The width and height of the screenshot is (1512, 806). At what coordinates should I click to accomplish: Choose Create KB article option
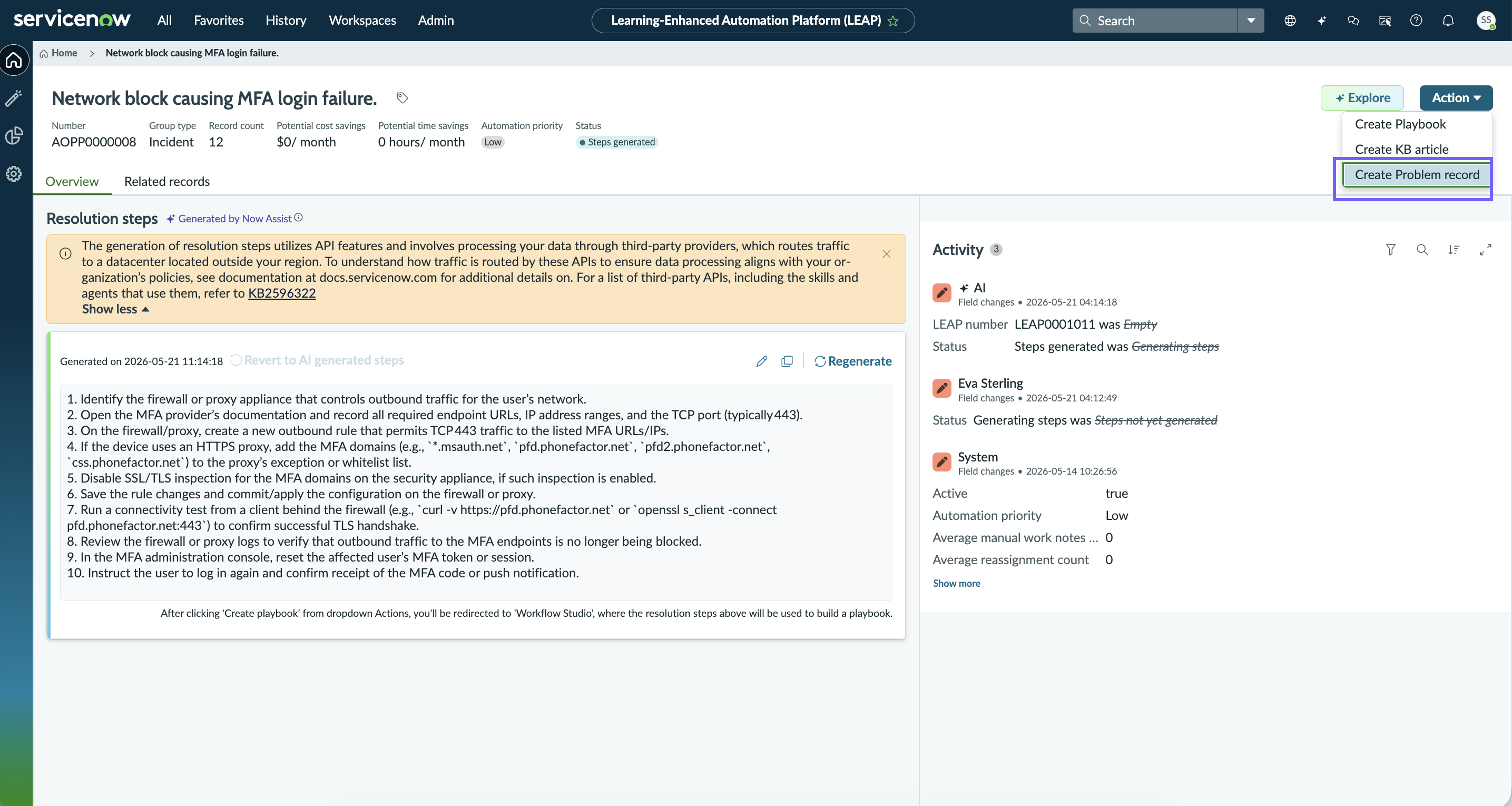click(1401, 149)
